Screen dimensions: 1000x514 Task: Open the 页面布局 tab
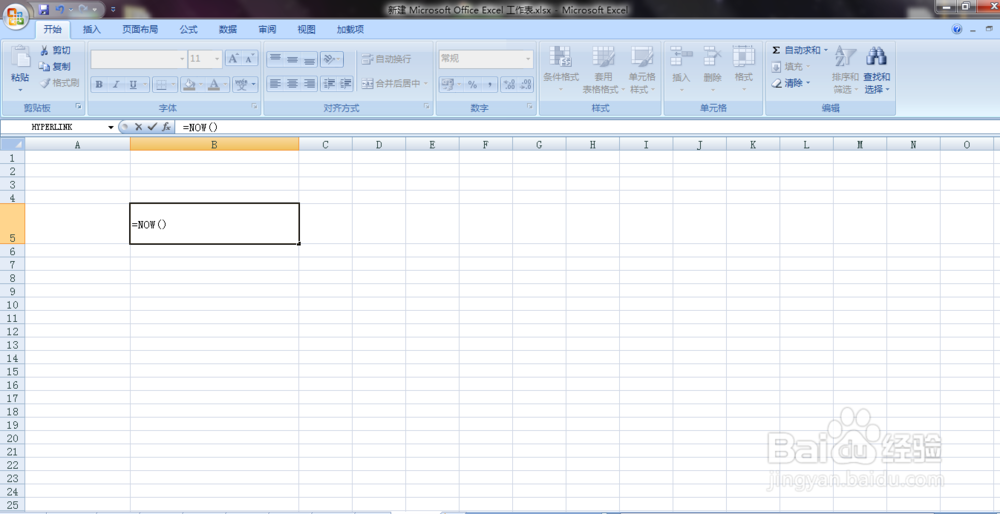[140, 29]
